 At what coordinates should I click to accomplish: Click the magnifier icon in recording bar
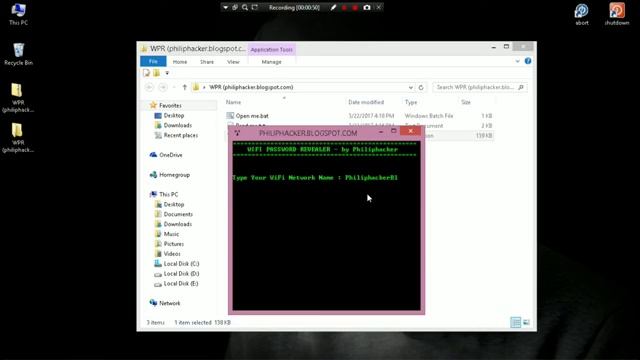(x=244, y=7)
